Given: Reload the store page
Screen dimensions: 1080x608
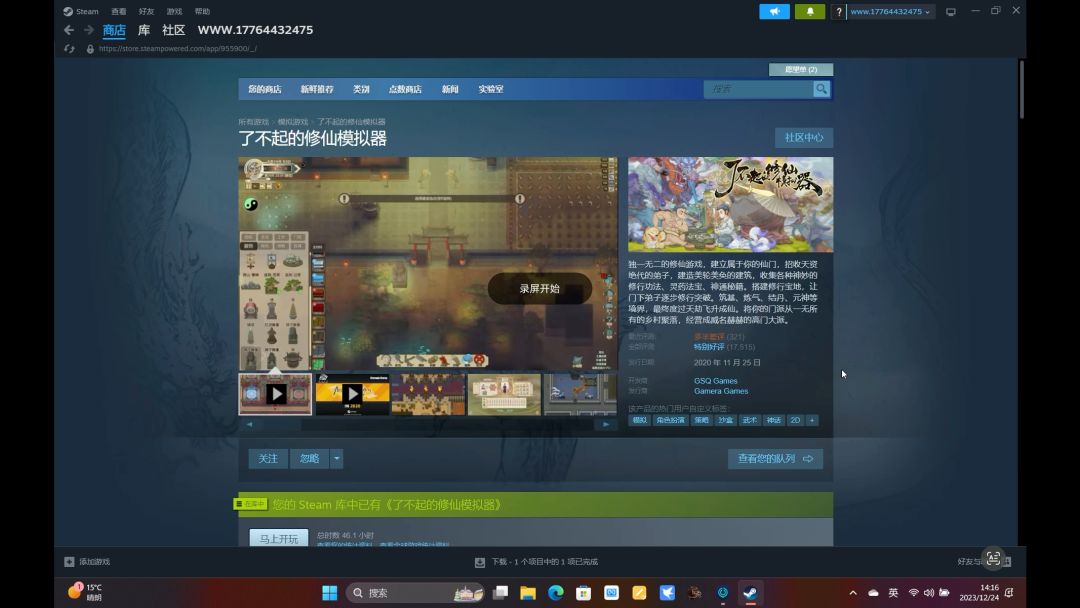Looking at the screenshot, I should [69, 49].
